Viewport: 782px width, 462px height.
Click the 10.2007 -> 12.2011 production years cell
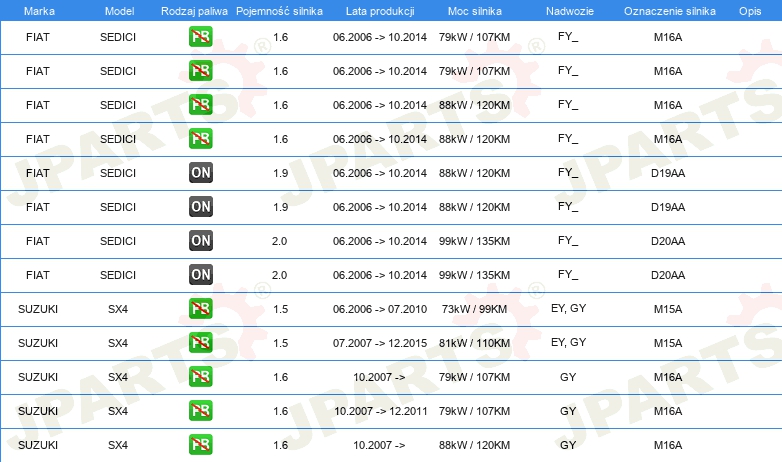381,411
